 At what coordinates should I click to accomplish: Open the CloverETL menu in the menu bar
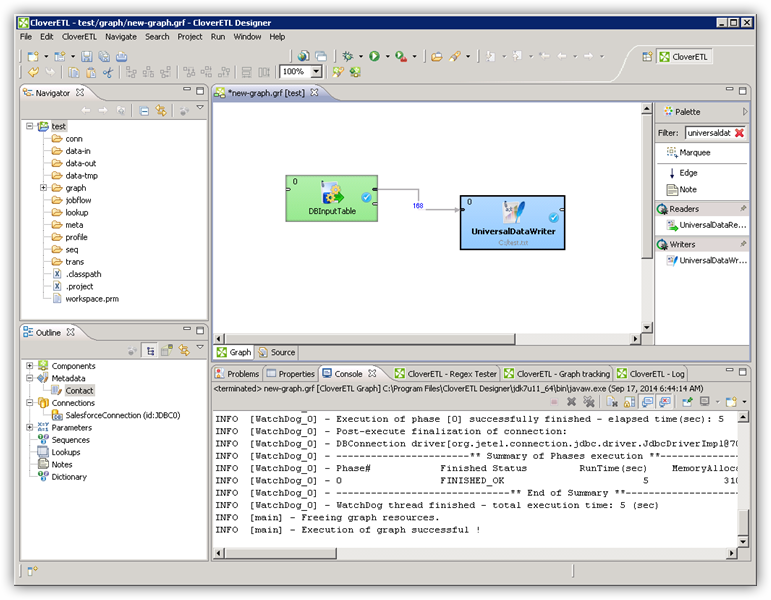(x=79, y=36)
